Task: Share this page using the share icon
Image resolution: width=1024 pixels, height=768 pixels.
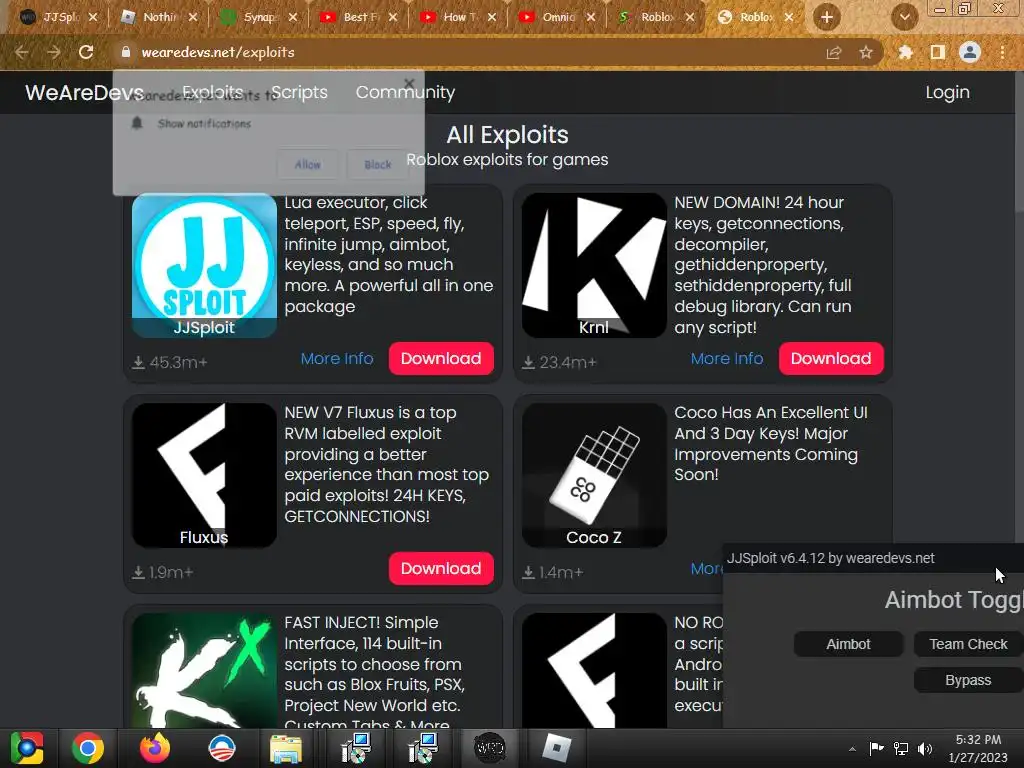Action: pos(834,52)
